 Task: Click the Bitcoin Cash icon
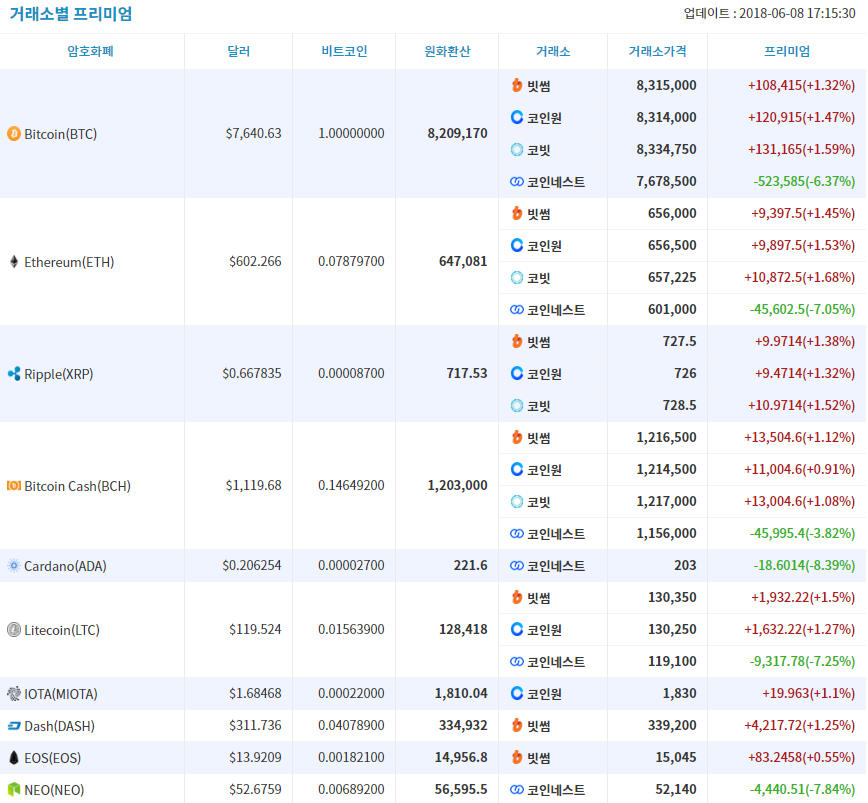pos(14,486)
